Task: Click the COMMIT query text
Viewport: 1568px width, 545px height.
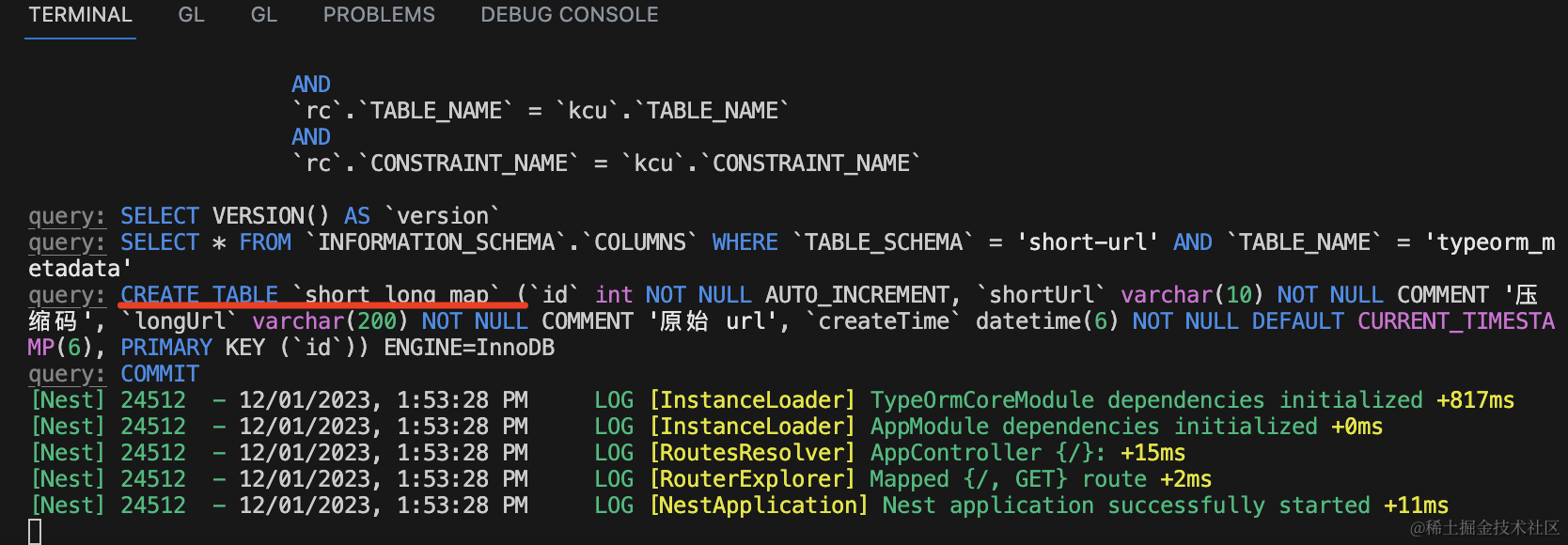Action: point(160,374)
